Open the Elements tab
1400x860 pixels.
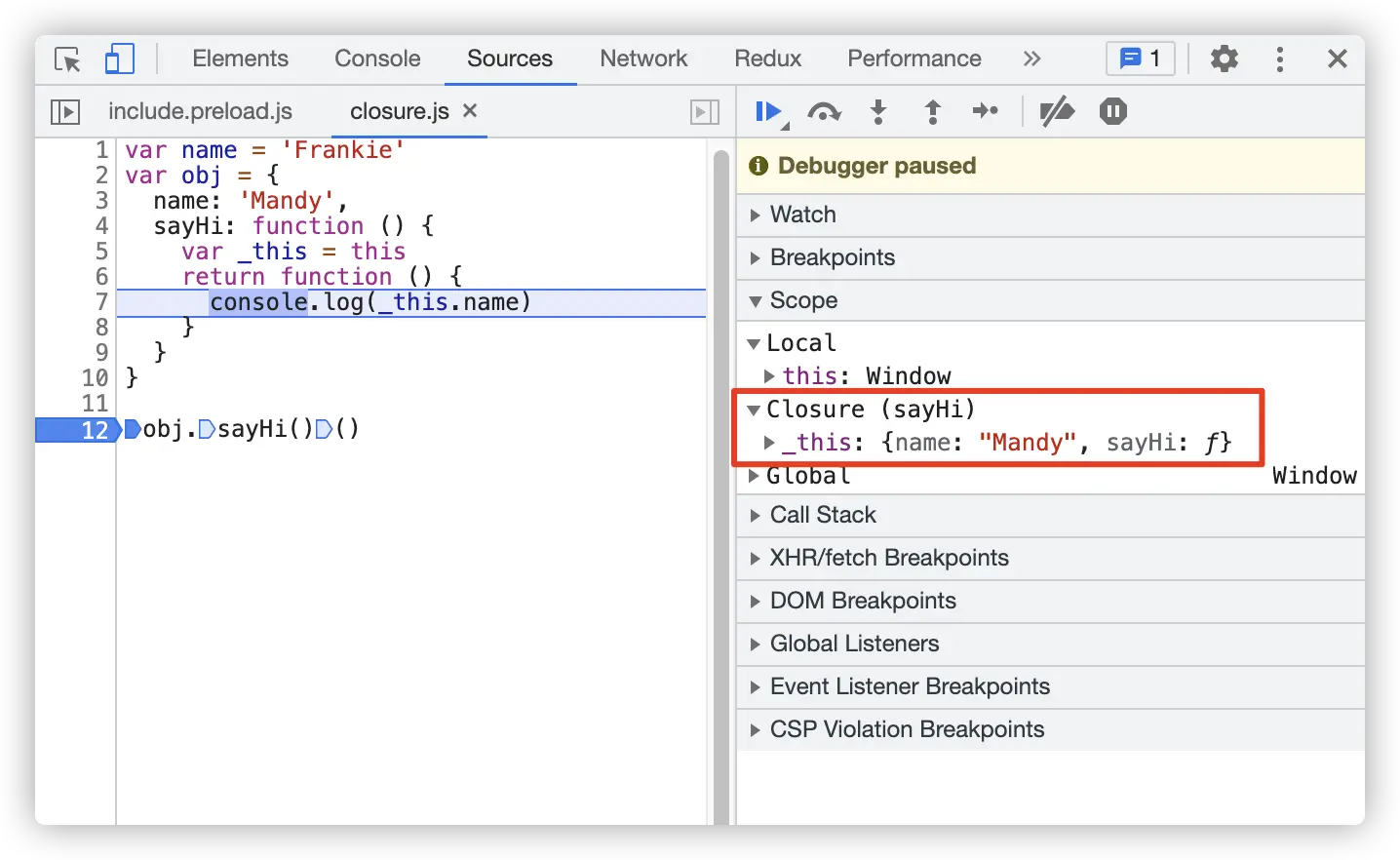pos(240,59)
